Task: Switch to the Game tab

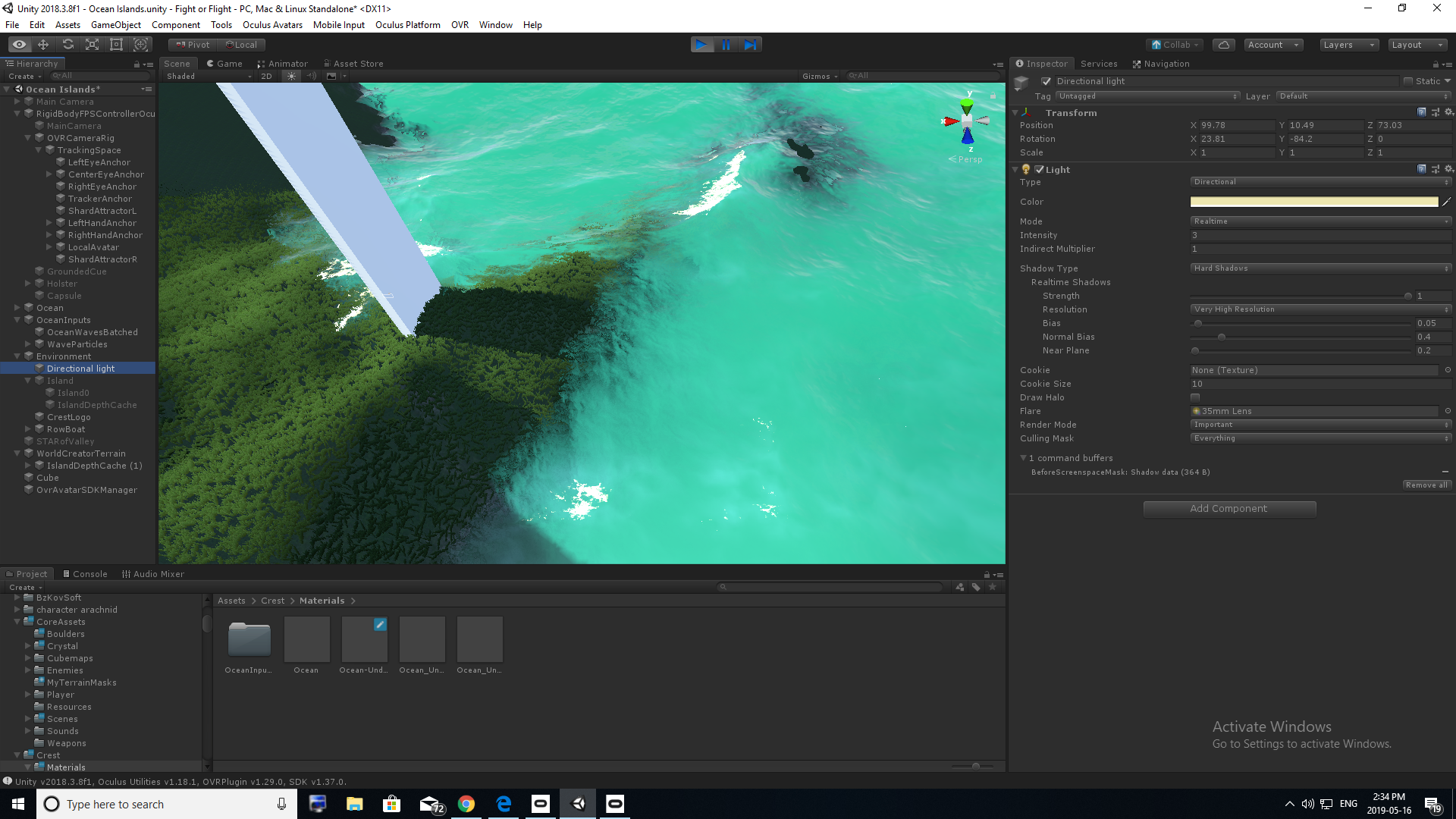Action: coord(224,63)
